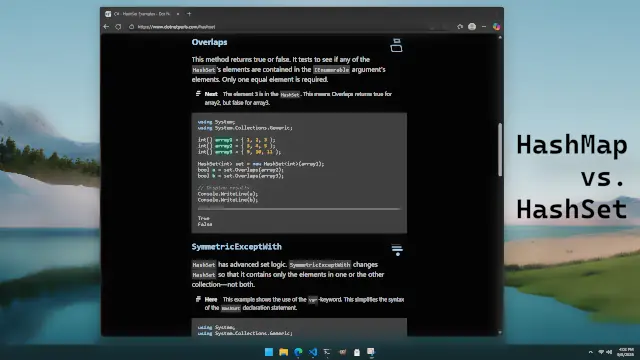
Task: Open the Terminal icon on the taskbar
Action: click(x=327, y=352)
